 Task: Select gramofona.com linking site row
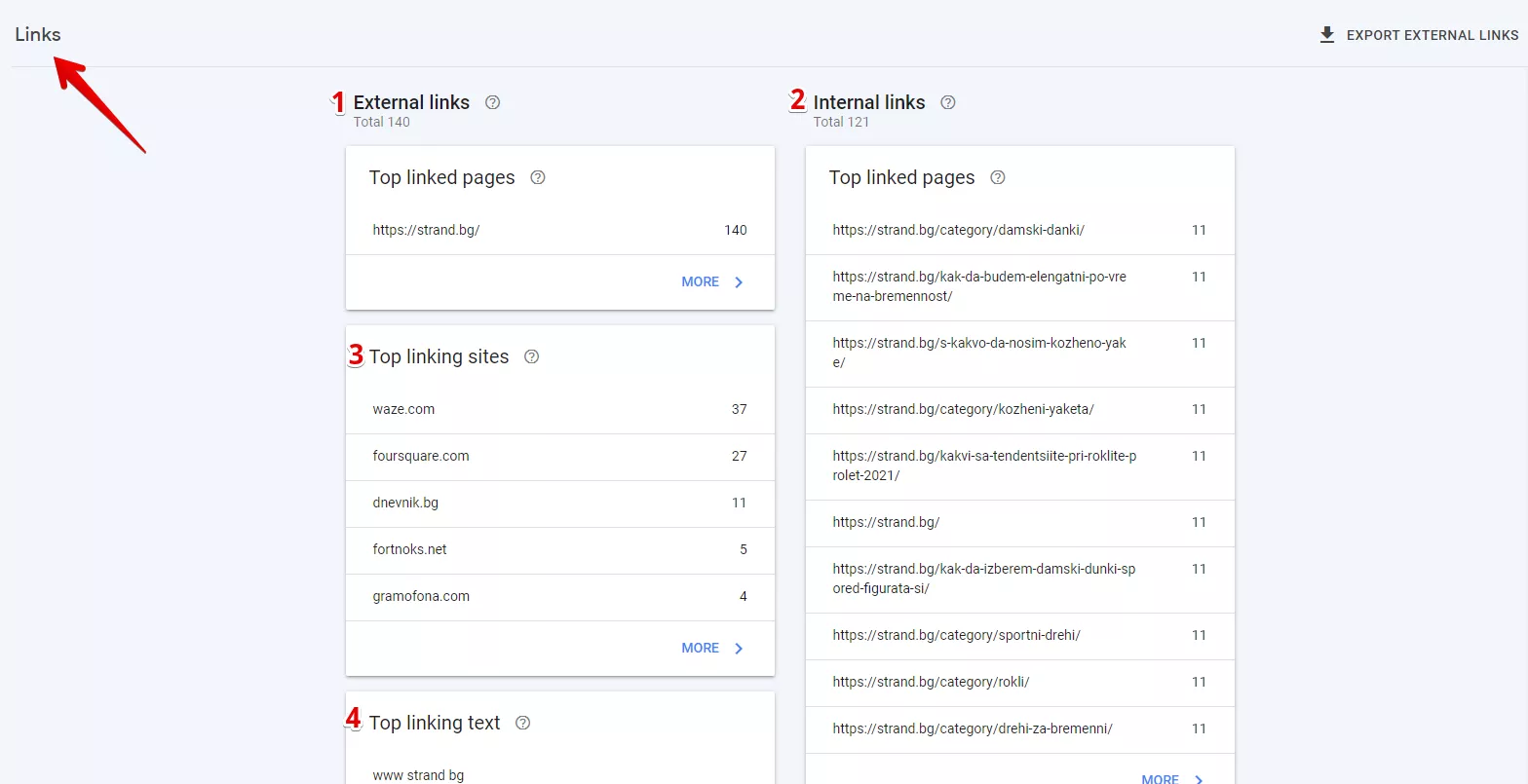pyautogui.click(x=560, y=597)
